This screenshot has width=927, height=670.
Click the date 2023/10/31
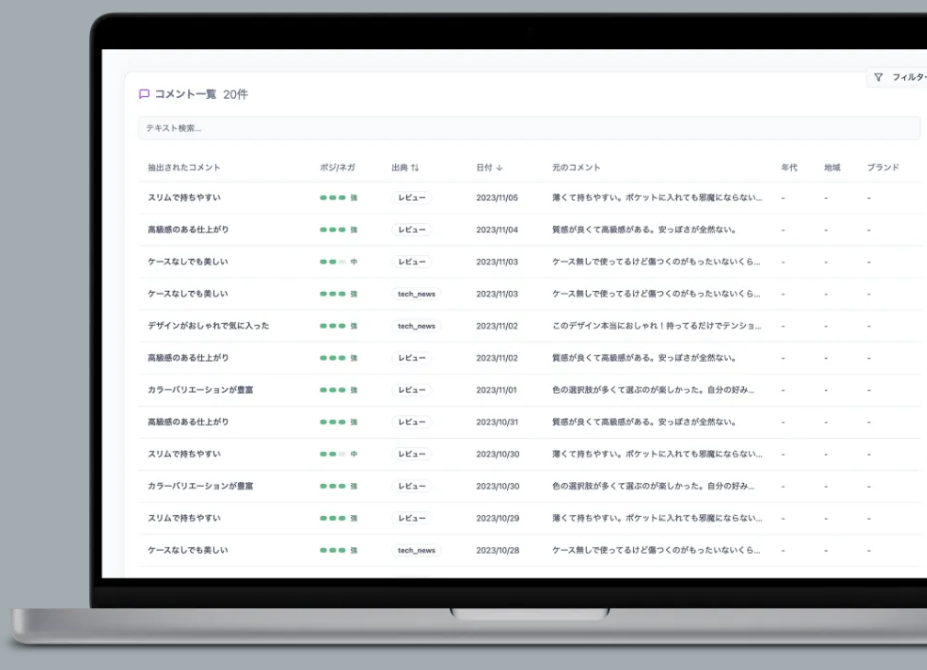(497, 422)
